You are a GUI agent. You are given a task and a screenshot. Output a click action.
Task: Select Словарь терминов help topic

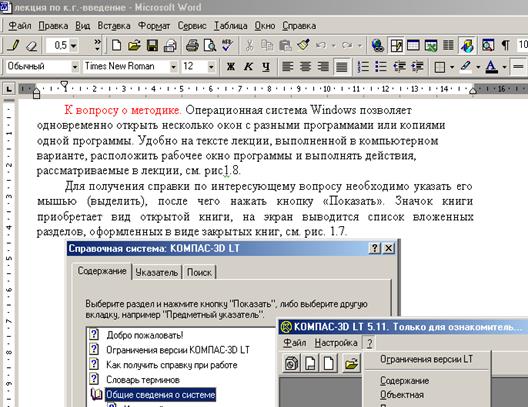pos(143,380)
